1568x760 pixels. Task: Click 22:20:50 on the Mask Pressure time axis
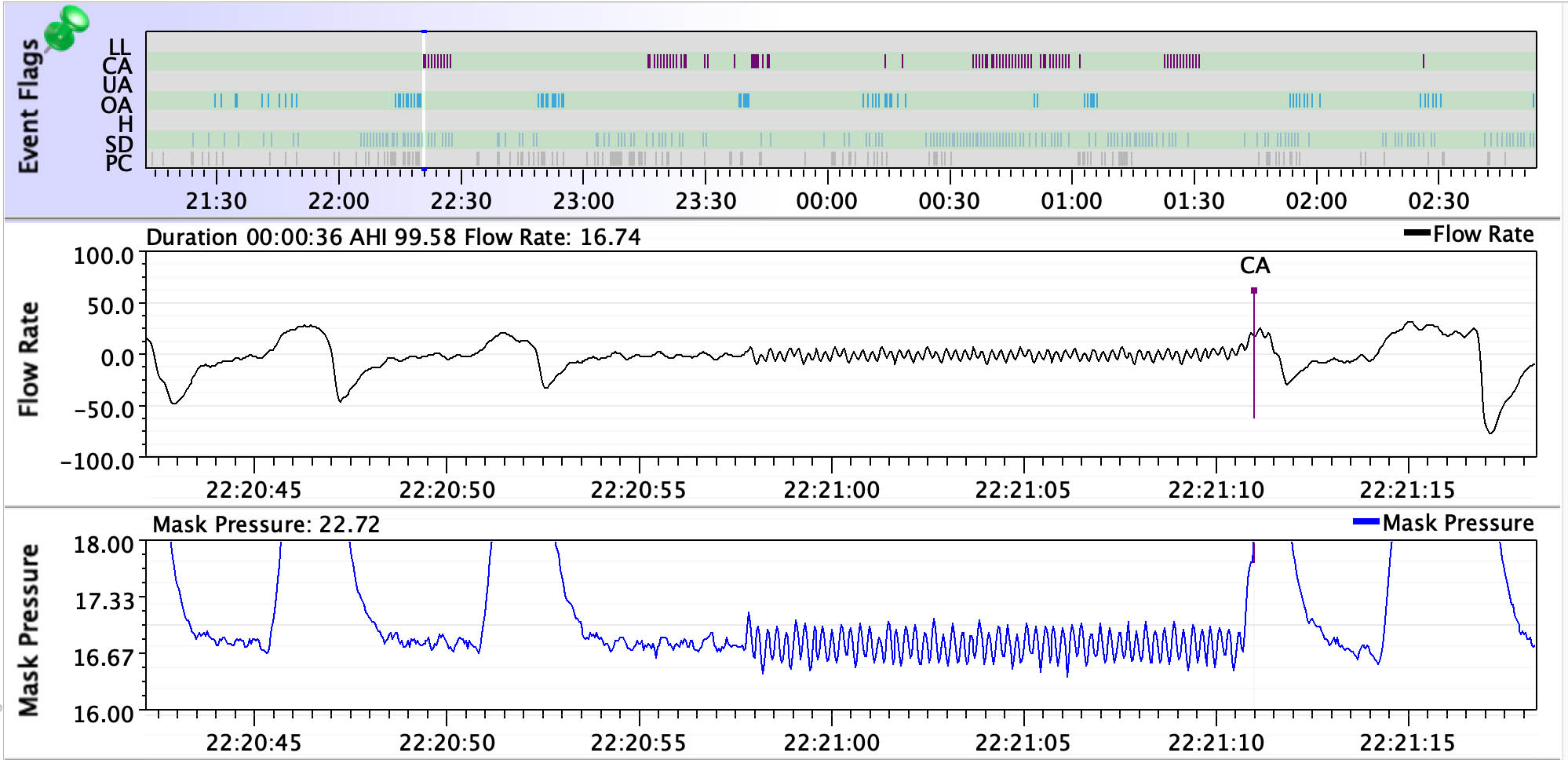[447, 743]
